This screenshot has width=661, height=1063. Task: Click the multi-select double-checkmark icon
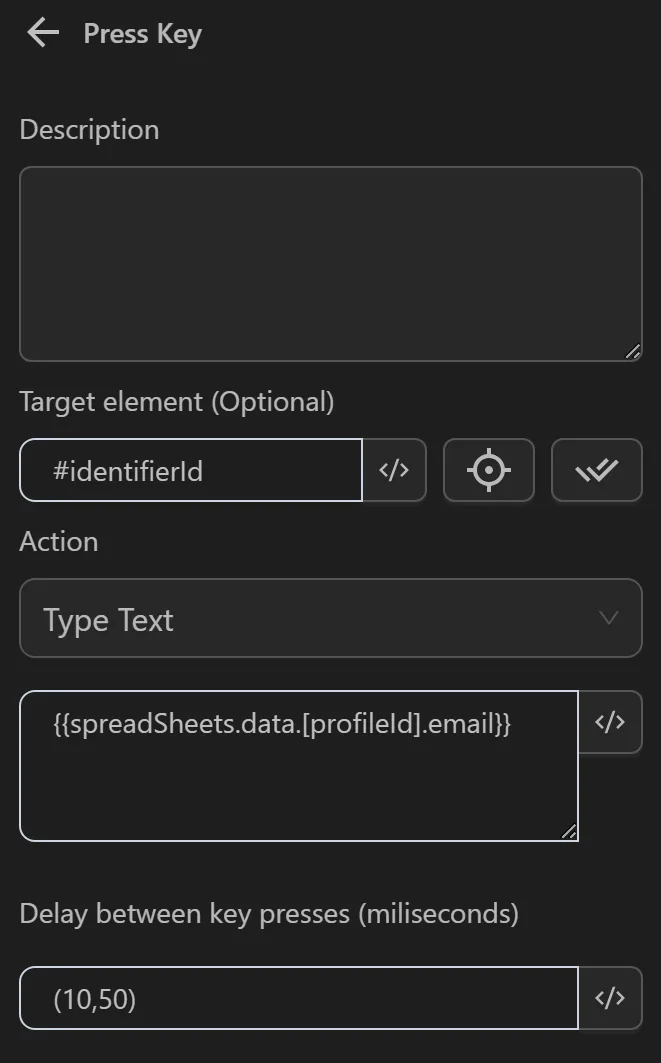point(597,470)
